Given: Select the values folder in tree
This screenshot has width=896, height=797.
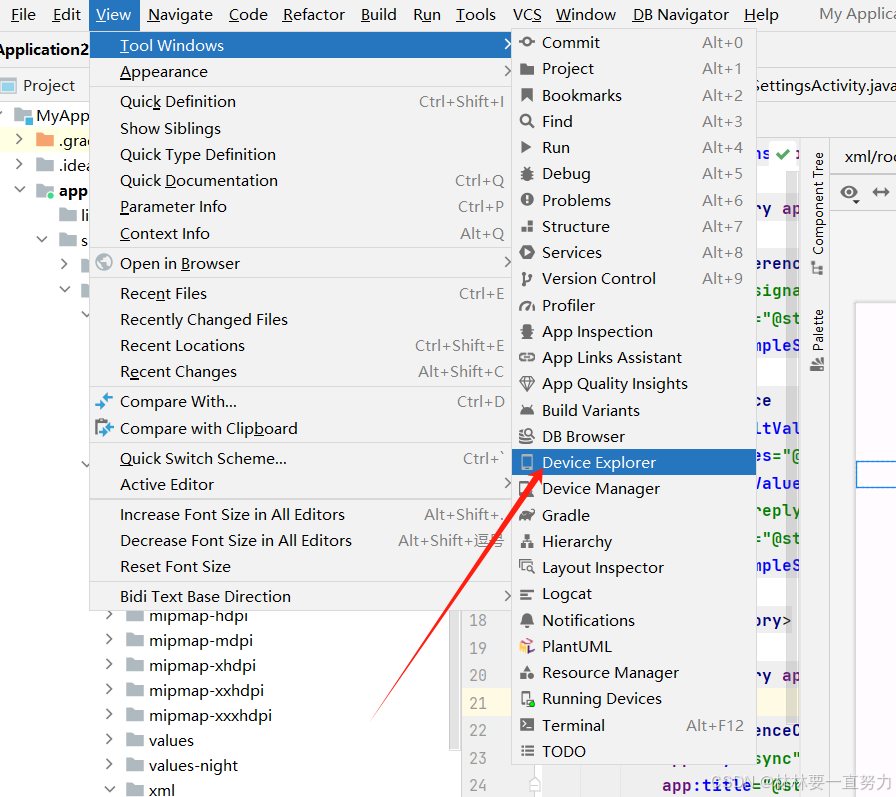Looking at the screenshot, I should click(x=171, y=740).
